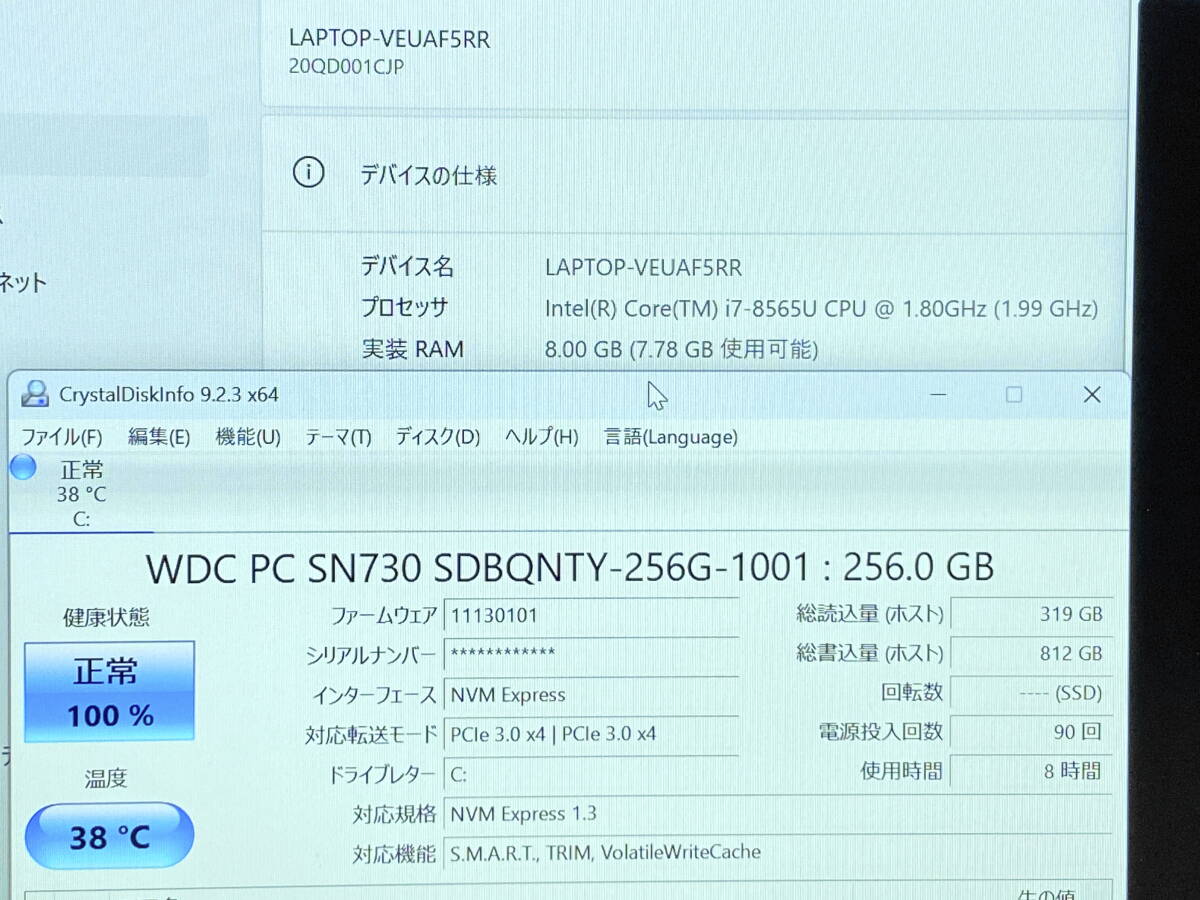Click the rotation rate ---- (SSD) value
This screenshot has height=900, width=1200.
click(x=1031, y=692)
